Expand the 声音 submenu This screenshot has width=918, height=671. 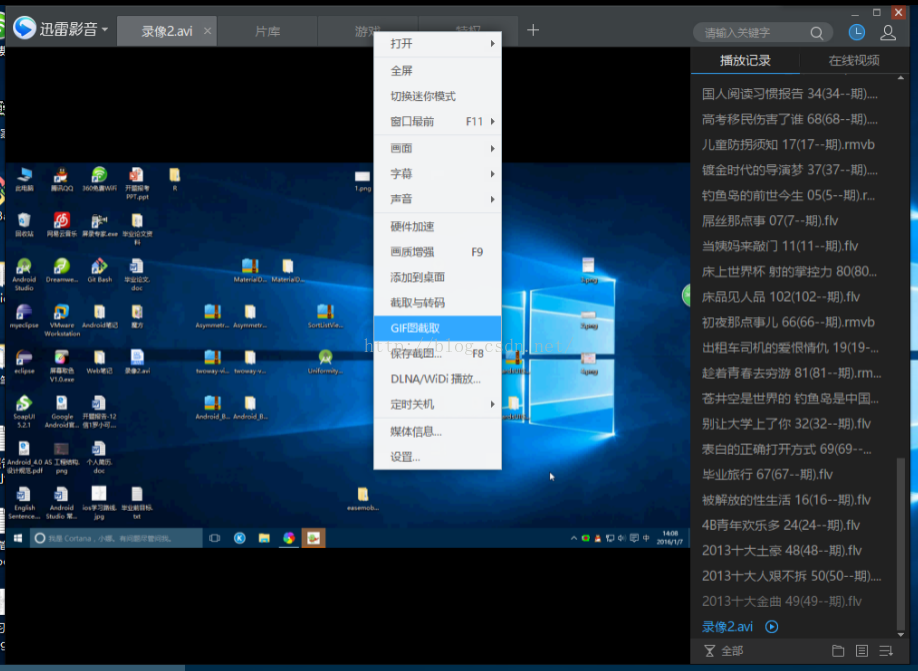[x=437, y=199]
